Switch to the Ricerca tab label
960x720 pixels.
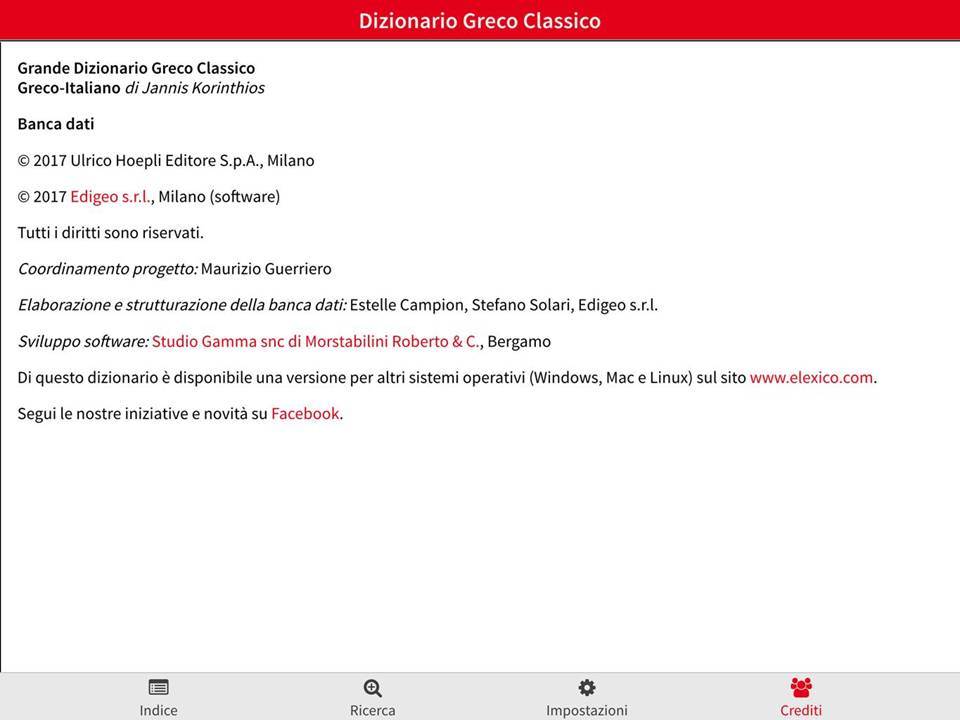pyautogui.click(x=372, y=710)
